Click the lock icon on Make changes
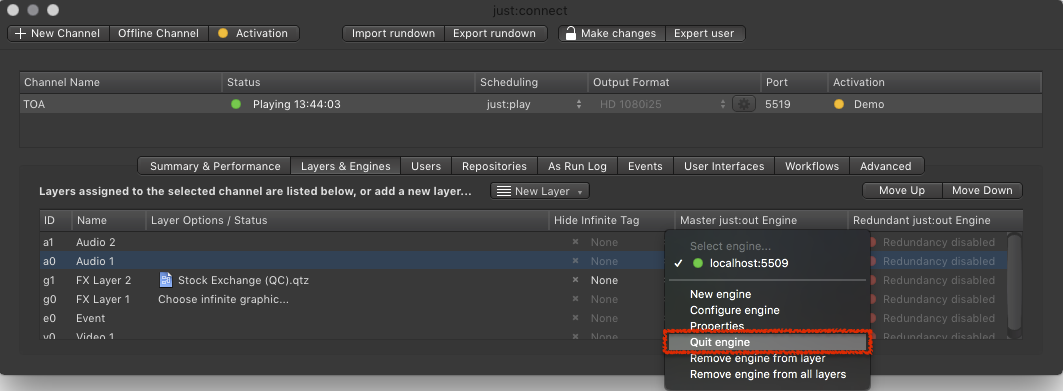Image resolution: width=1063 pixels, height=391 pixels. (x=571, y=33)
